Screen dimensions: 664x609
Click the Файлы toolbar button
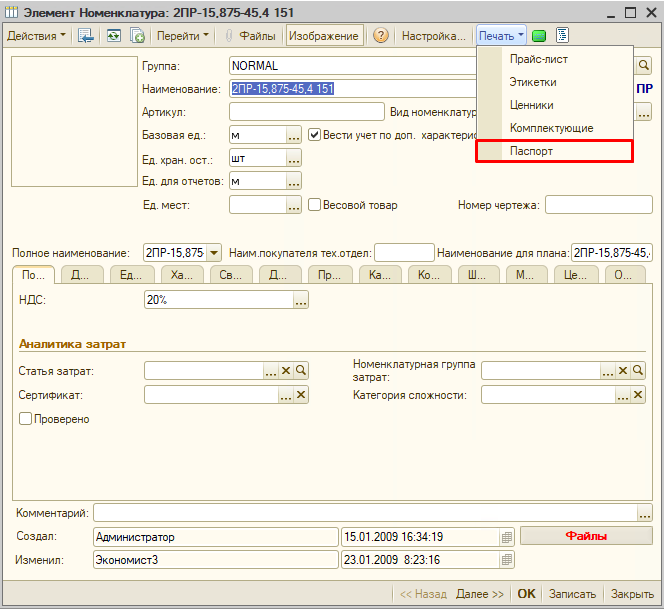(250, 36)
